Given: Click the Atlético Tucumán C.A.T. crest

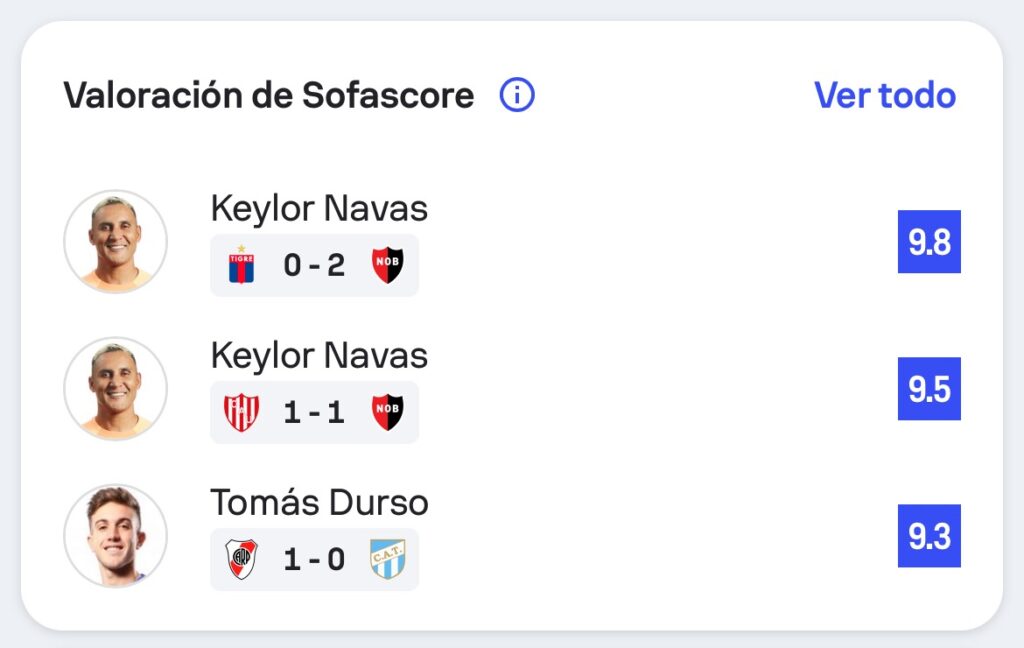Looking at the screenshot, I should point(388,559).
